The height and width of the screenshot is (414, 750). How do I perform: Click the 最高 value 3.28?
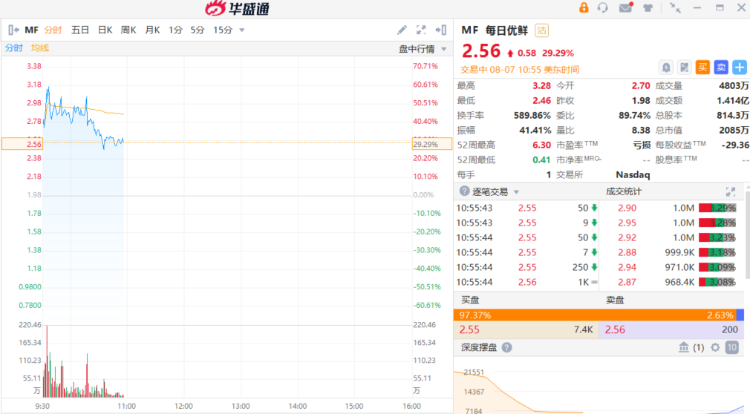(541, 86)
